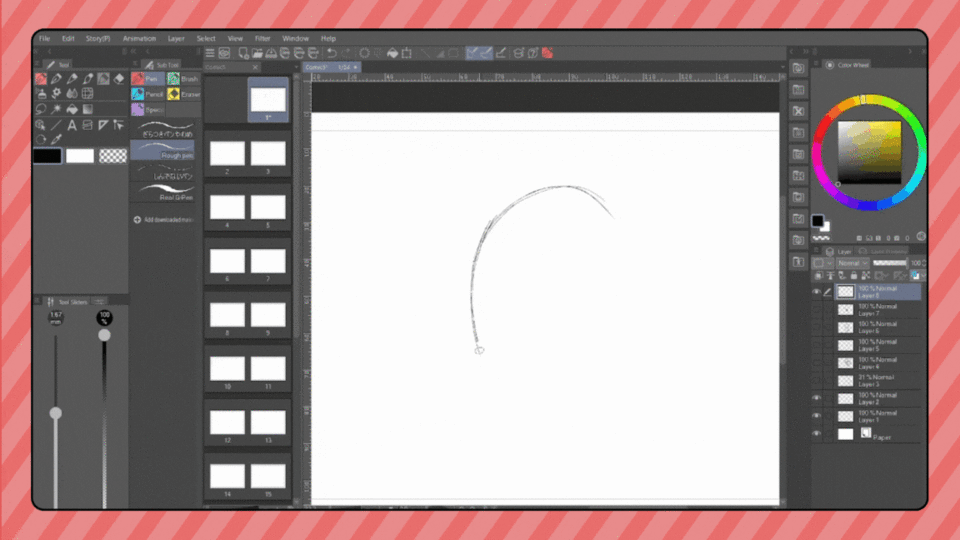Open the Edit menu
The width and height of the screenshot is (960, 540).
(x=68, y=38)
